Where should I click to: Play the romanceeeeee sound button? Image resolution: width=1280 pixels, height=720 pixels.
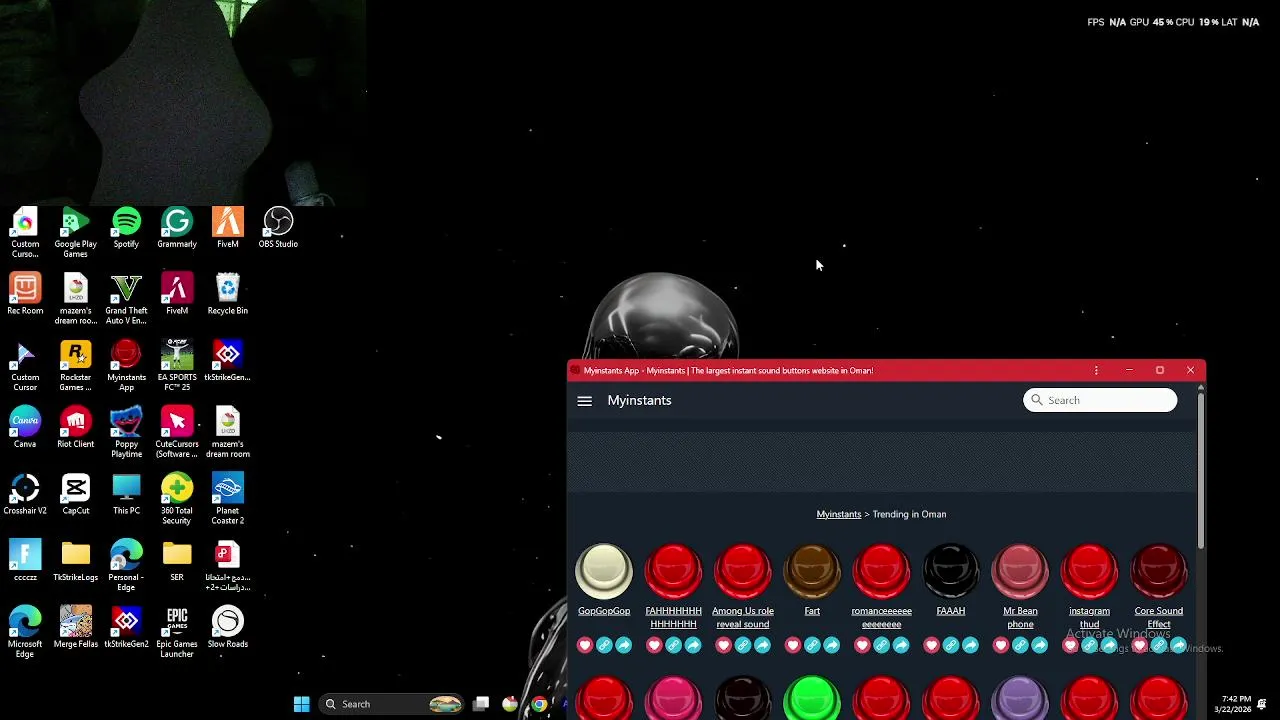(x=881, y=572)
